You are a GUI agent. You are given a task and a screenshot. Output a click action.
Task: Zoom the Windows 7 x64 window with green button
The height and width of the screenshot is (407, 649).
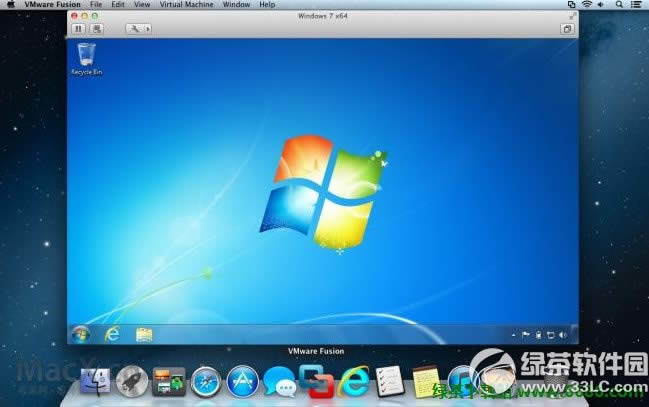coord(95,16)
